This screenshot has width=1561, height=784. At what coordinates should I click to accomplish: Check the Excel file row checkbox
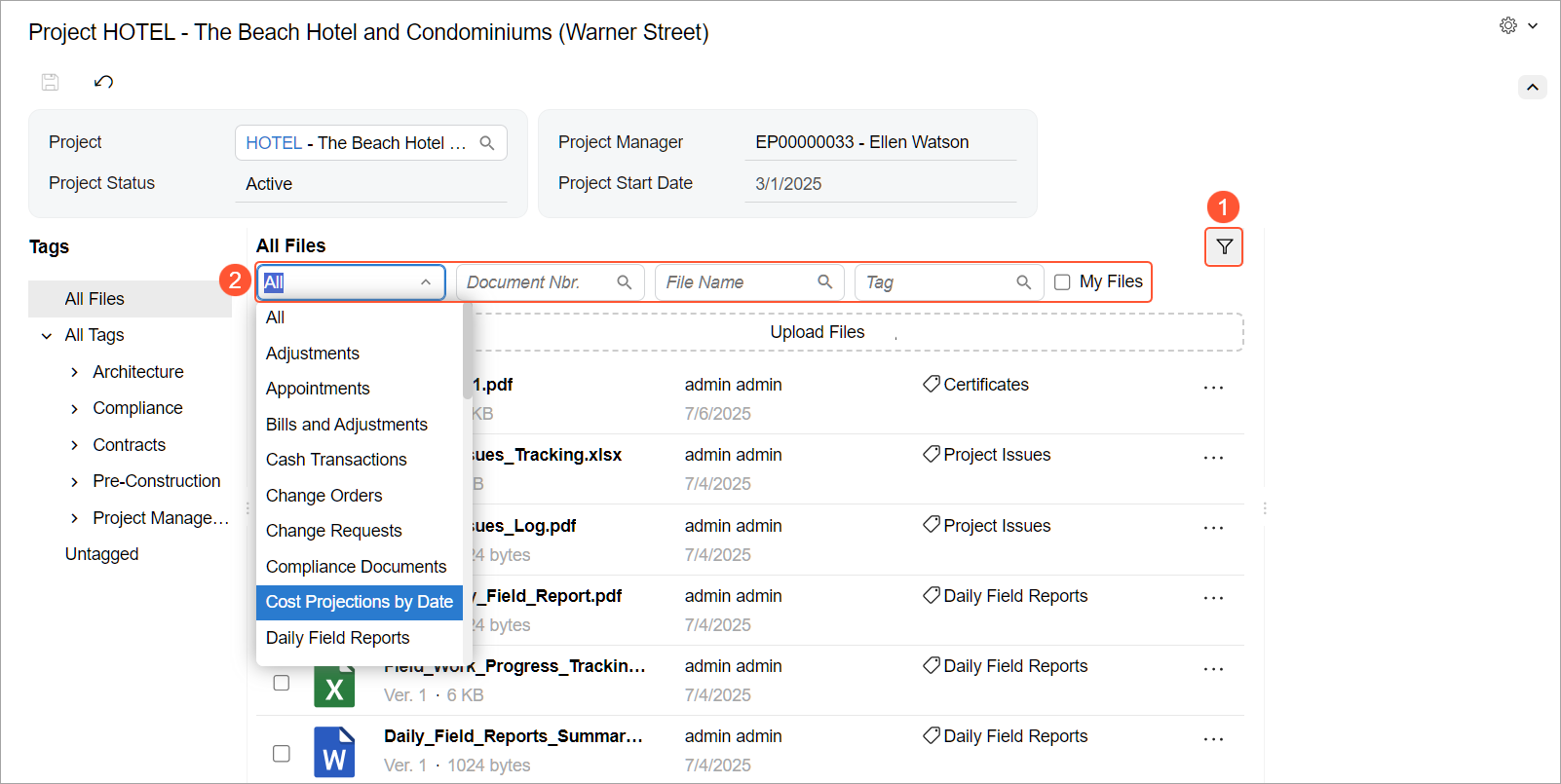point(282,683)
